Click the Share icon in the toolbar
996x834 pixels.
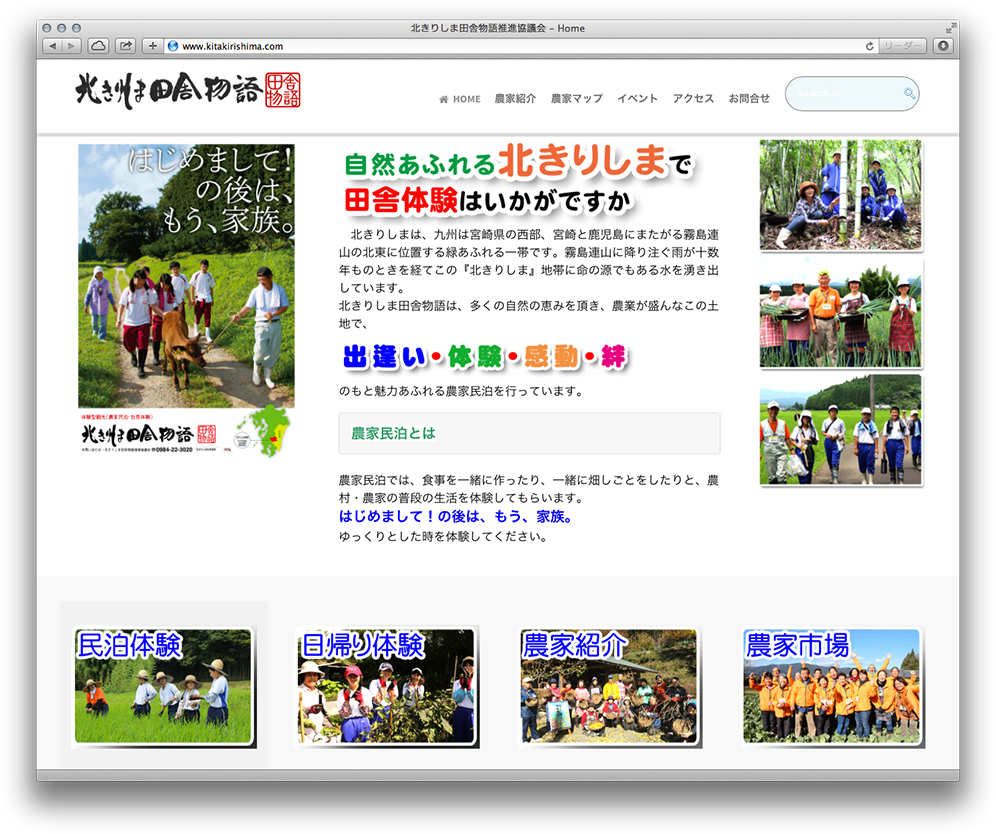point(126,46)
